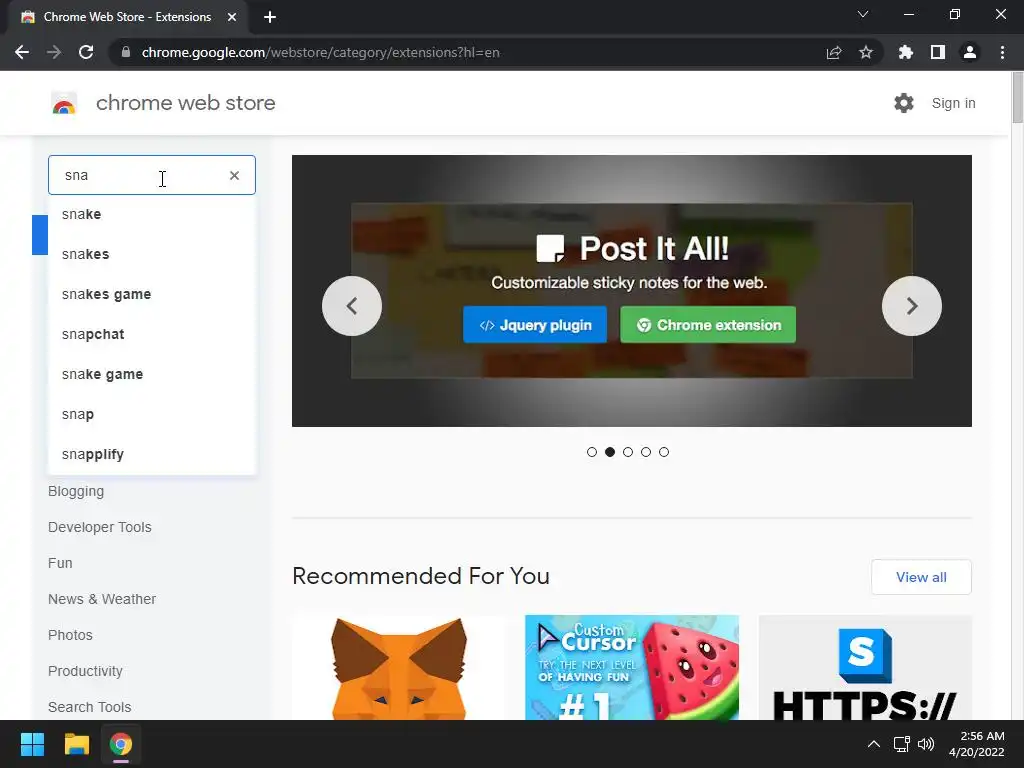Screen dimensions: 1024x768
Task: Open a new browser tab
Action: click(270, 17)
